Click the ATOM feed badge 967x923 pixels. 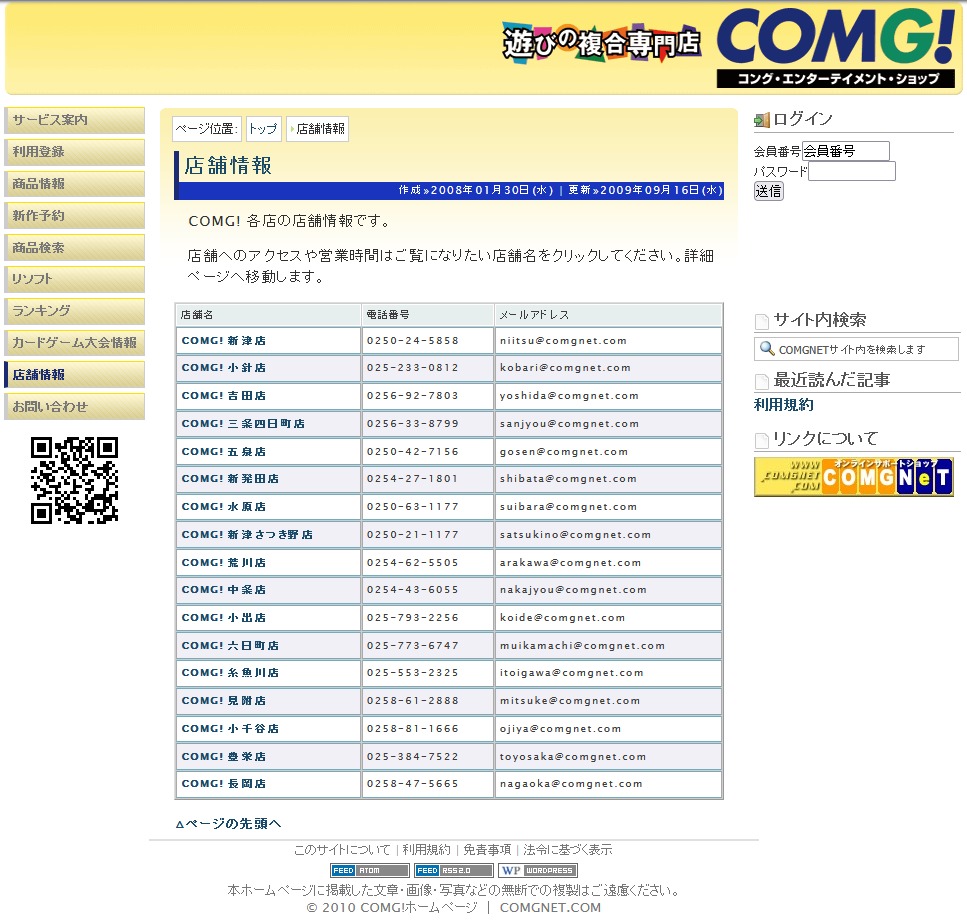point(369,870)
